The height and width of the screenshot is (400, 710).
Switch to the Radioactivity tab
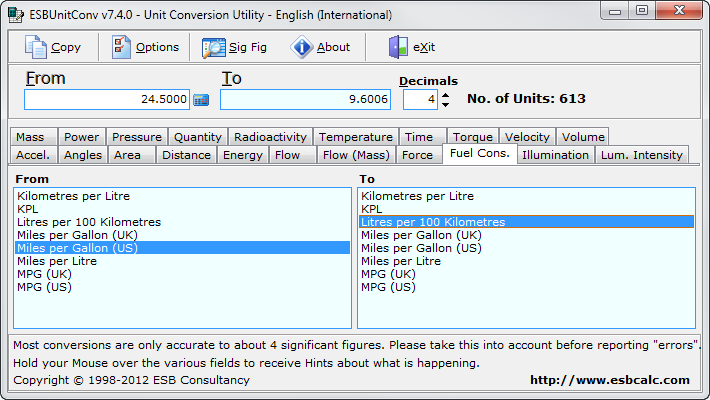pyautogui.click(x=270, y=137)
